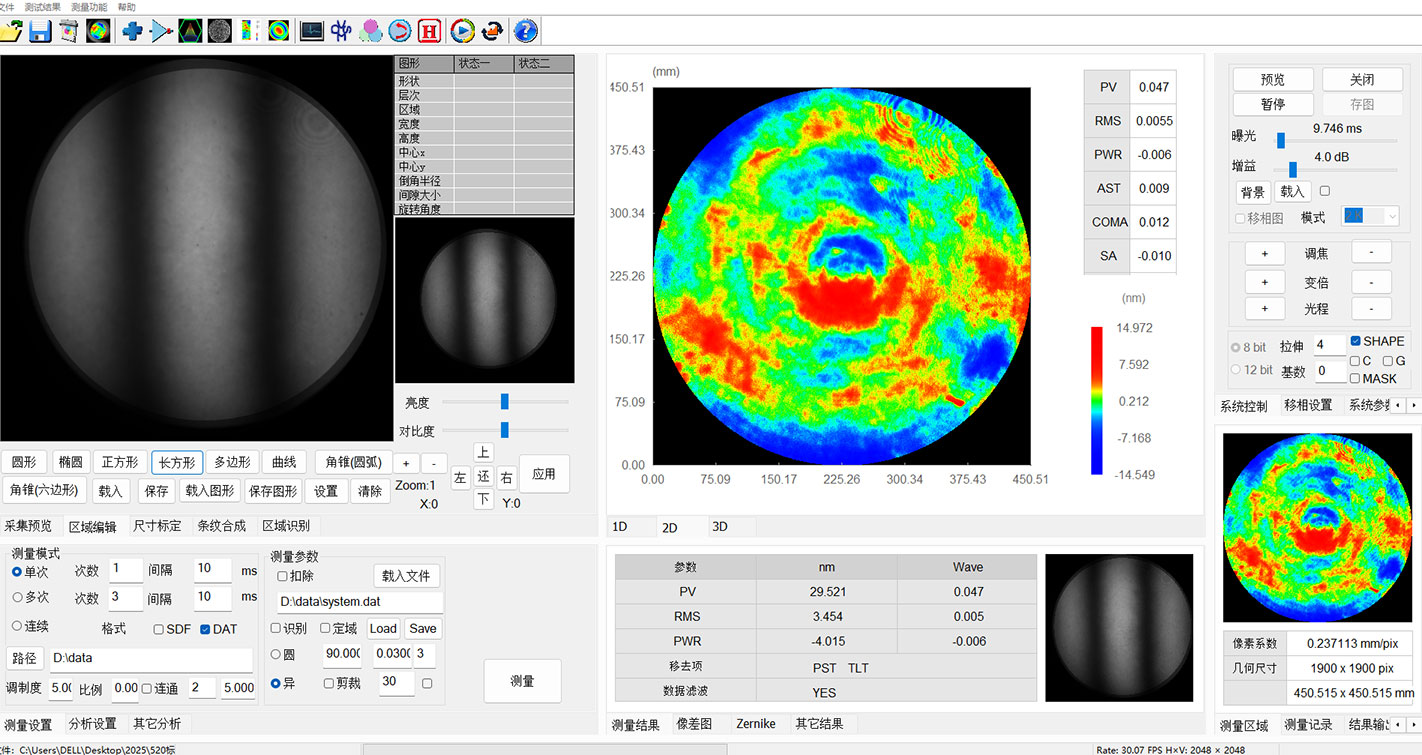The height and width of the screenshot is (755, 1422).
Task: Click the open folder toolbar icon
Action: 11,31
